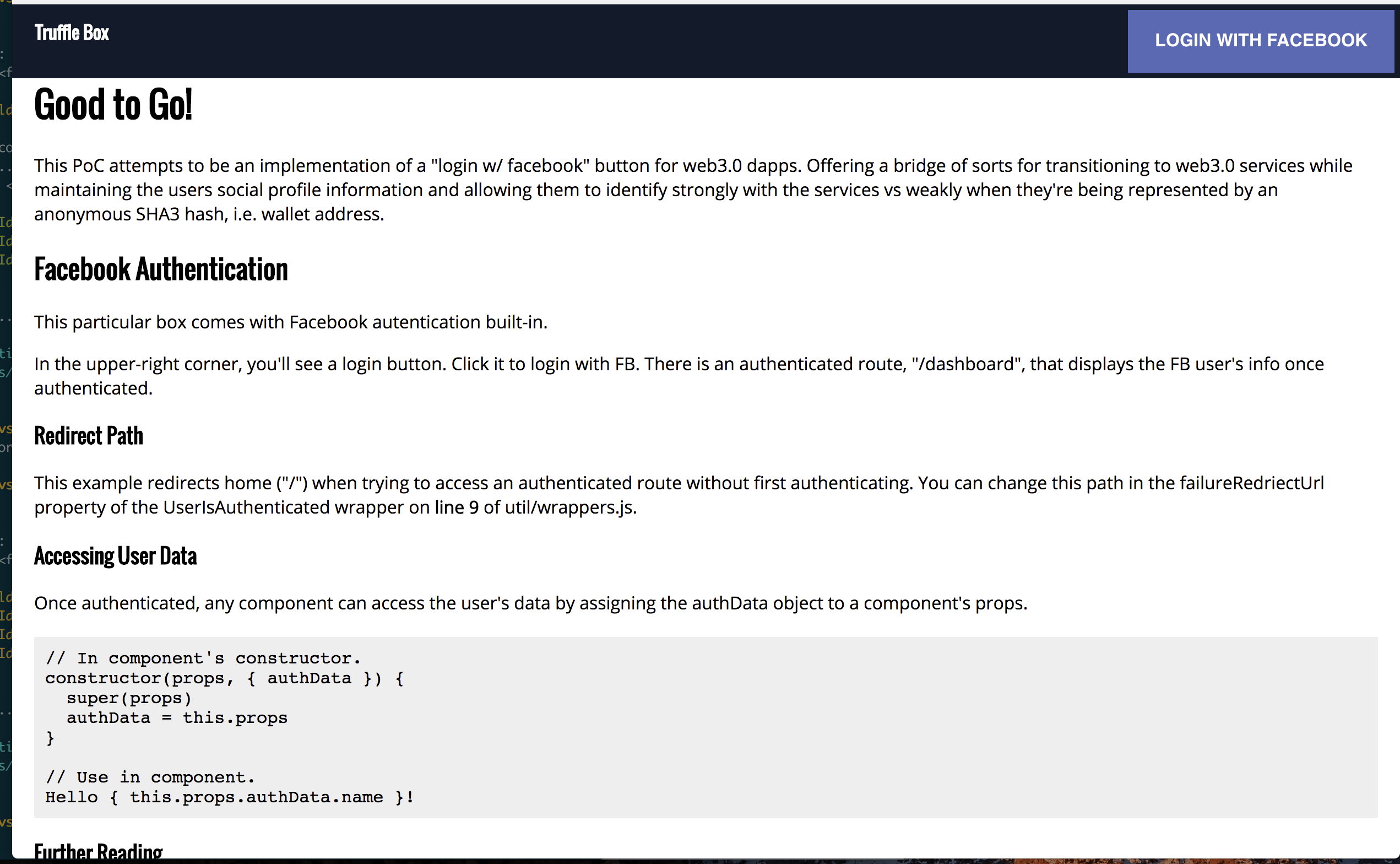This screenshot has width=1400, height=864.
Task: Click the LOGIN WITH FACEBOOK button
Action: (1260, 41)
